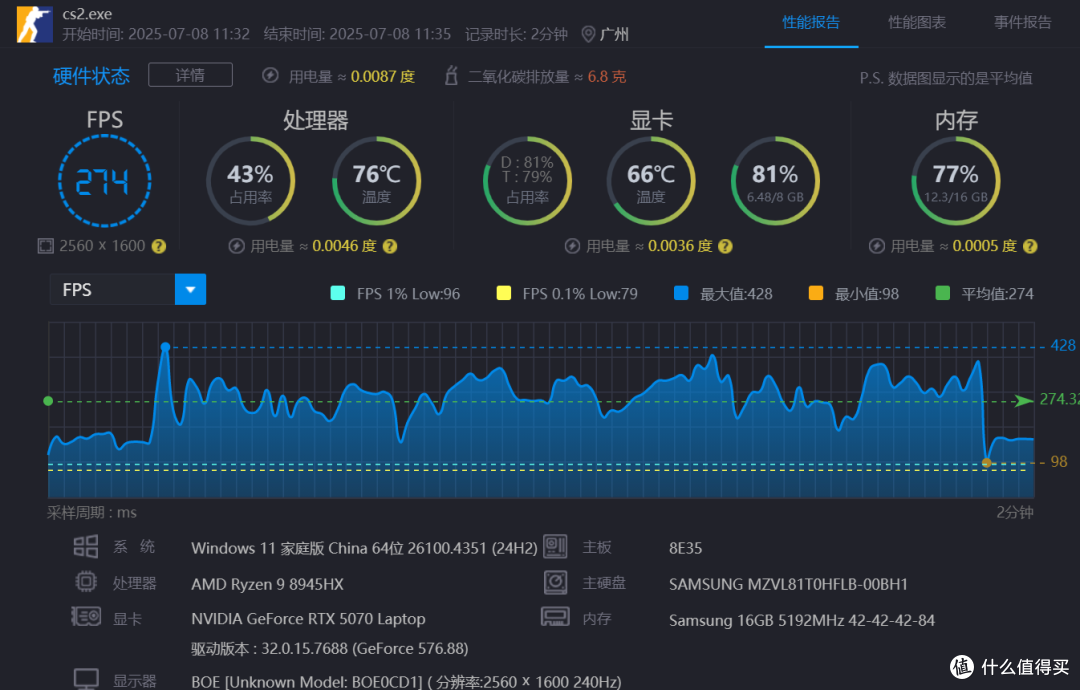Click the resolution icon beside 2560 × 1600
This screenshot has width=1080, height=690.
[x=45, y=246]
